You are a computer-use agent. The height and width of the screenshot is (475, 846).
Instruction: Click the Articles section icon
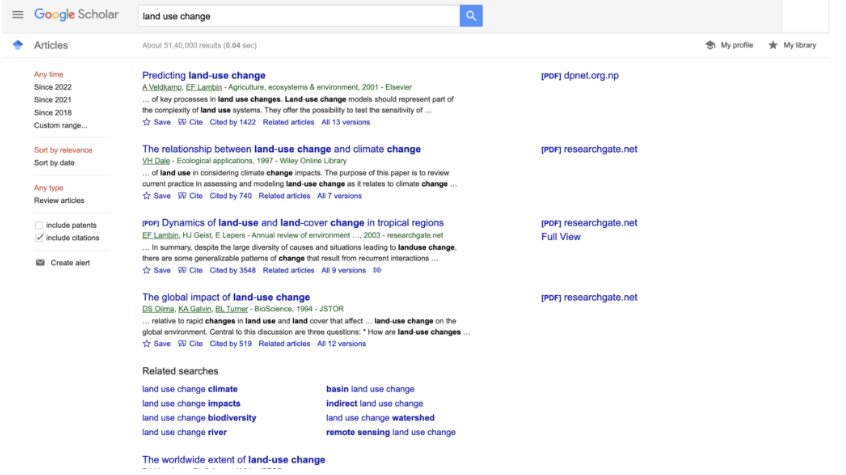tap(17, 46)
